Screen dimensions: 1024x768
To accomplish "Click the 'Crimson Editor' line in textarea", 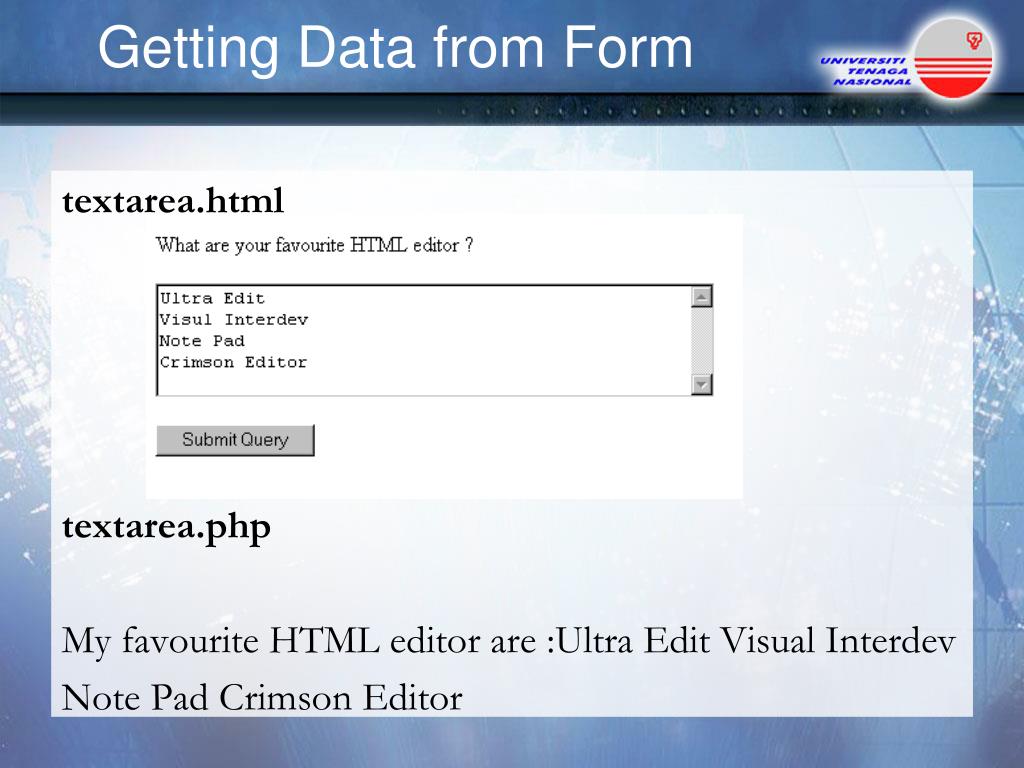I will 233,362.
